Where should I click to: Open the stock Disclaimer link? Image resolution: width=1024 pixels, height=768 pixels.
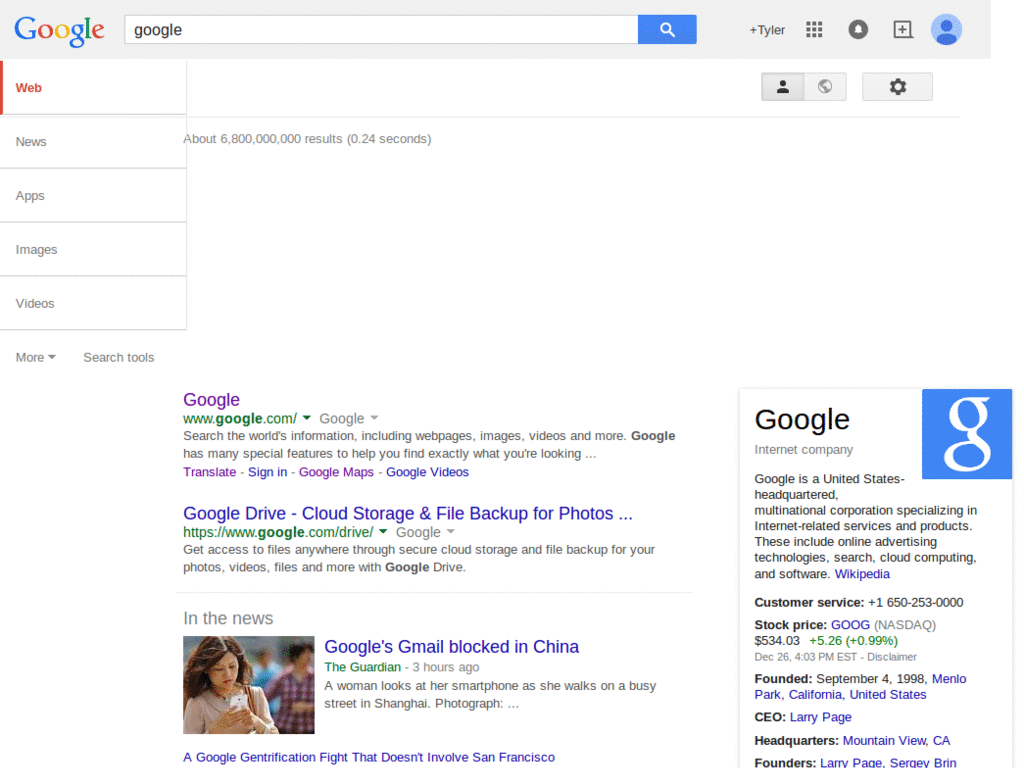click(x=891, y=657)
